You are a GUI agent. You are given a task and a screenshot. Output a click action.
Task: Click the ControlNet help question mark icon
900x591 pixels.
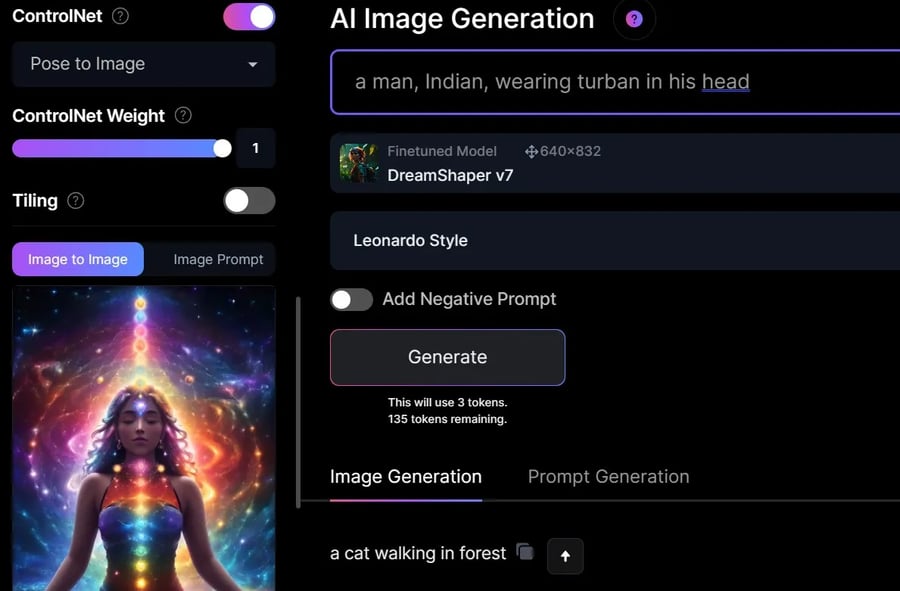click(120, 16)
